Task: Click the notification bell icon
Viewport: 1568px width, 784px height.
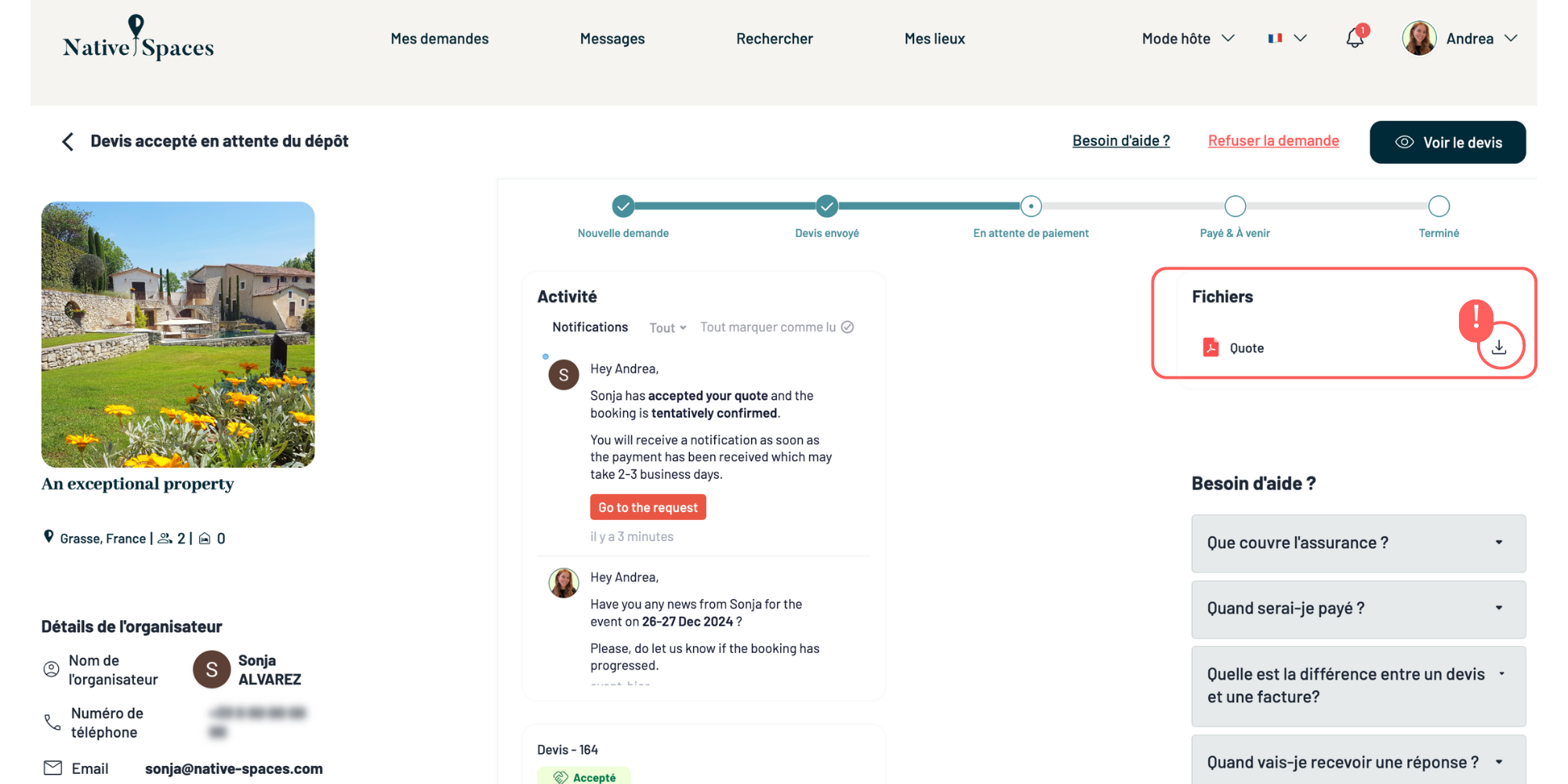Action: 1355,38
